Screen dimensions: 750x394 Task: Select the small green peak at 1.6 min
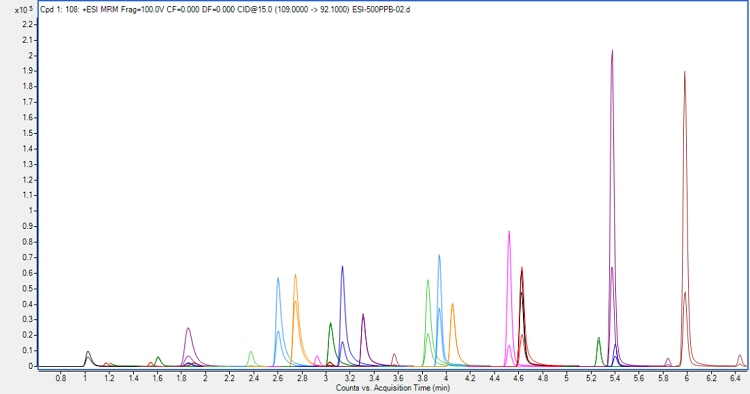tap(158, 361)
